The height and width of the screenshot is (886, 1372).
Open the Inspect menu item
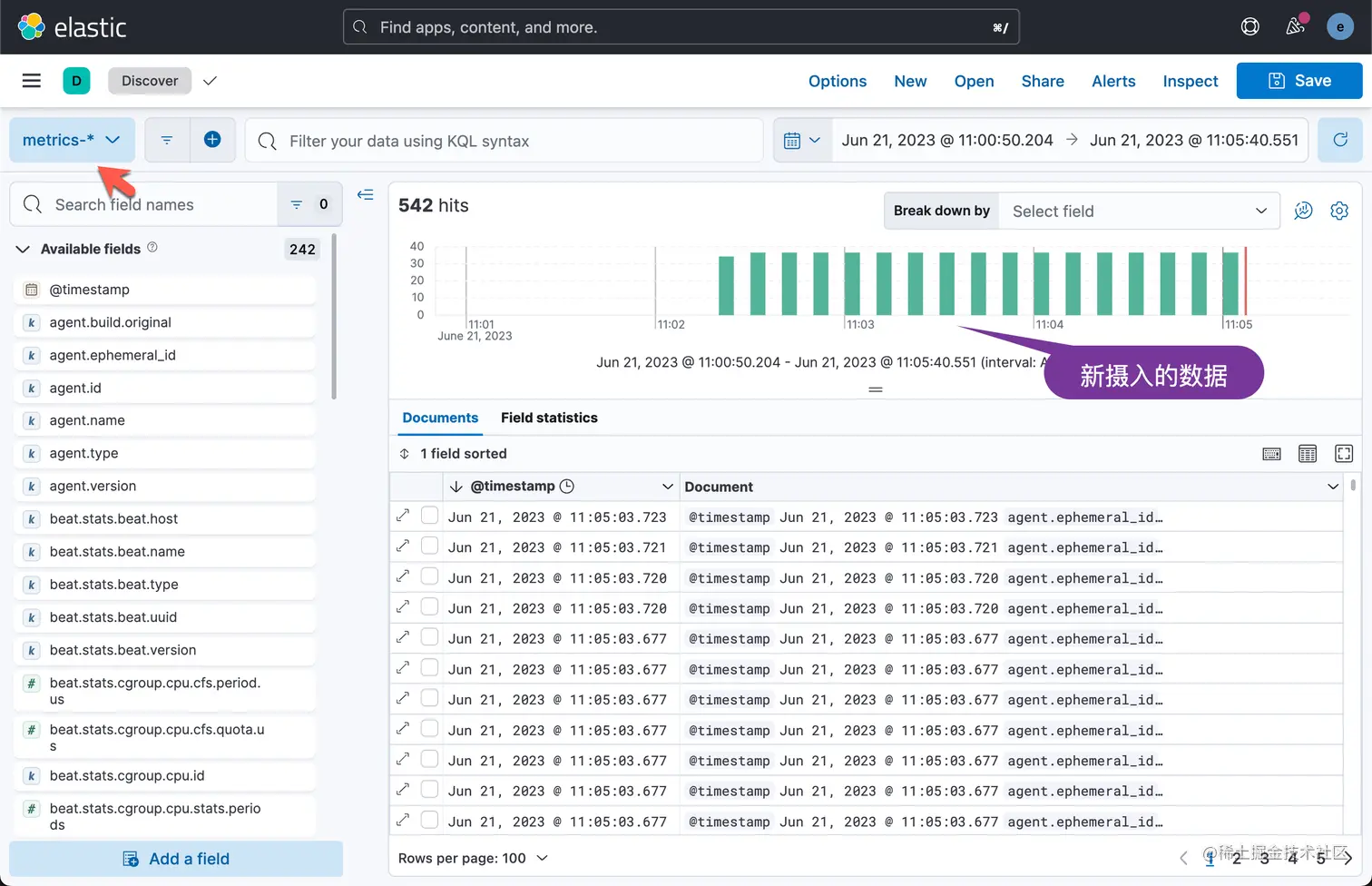click(1191, 81)
